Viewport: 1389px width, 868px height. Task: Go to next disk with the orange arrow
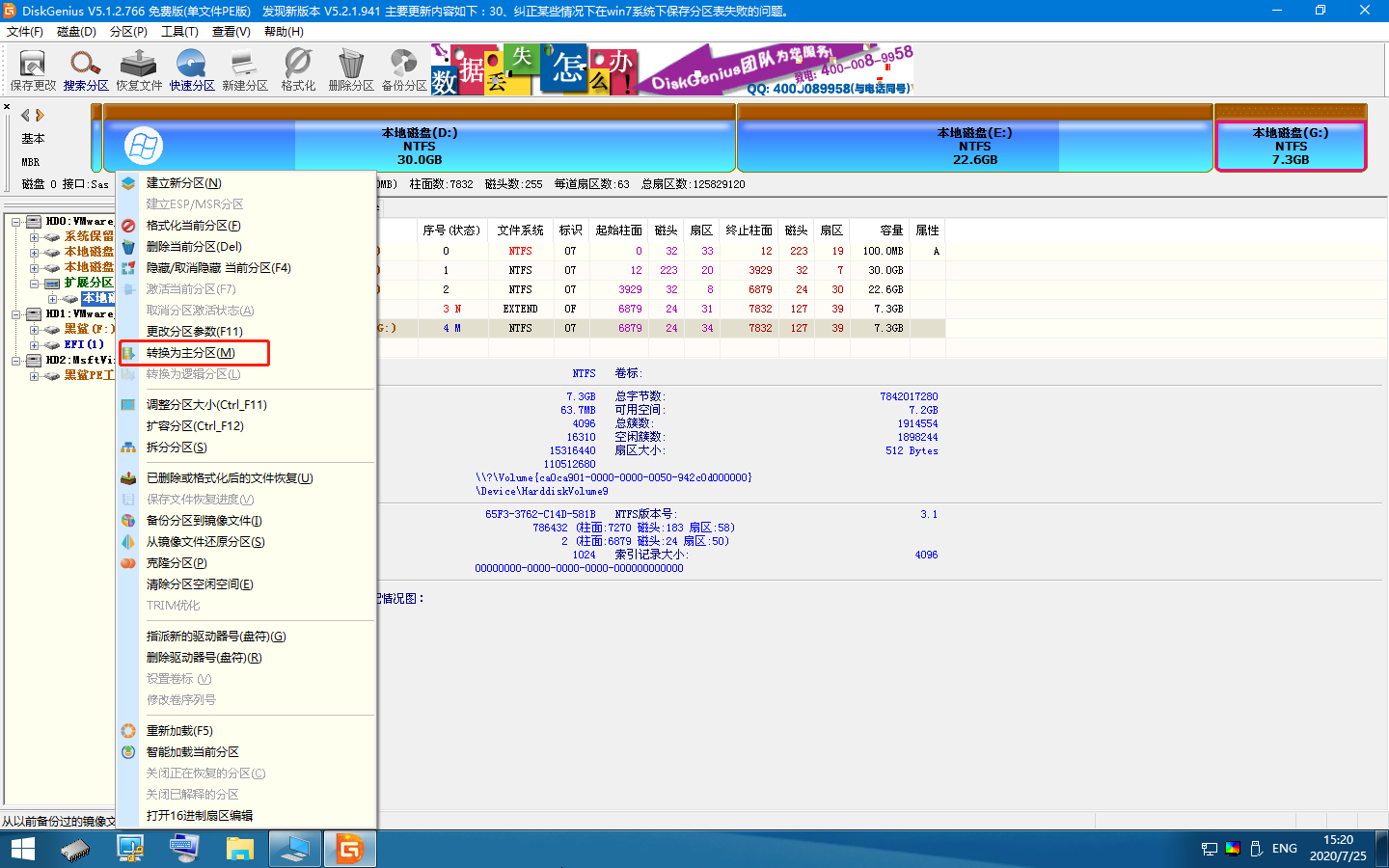pyautogui.click(x=40, y=115)
